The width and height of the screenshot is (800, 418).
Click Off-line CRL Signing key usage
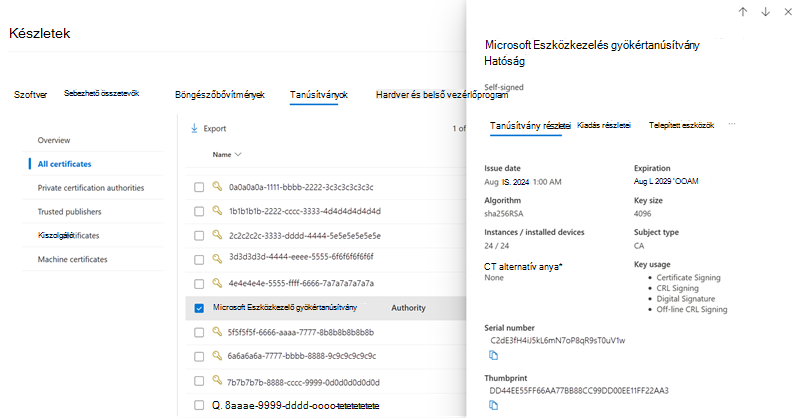tap(692, 309)
